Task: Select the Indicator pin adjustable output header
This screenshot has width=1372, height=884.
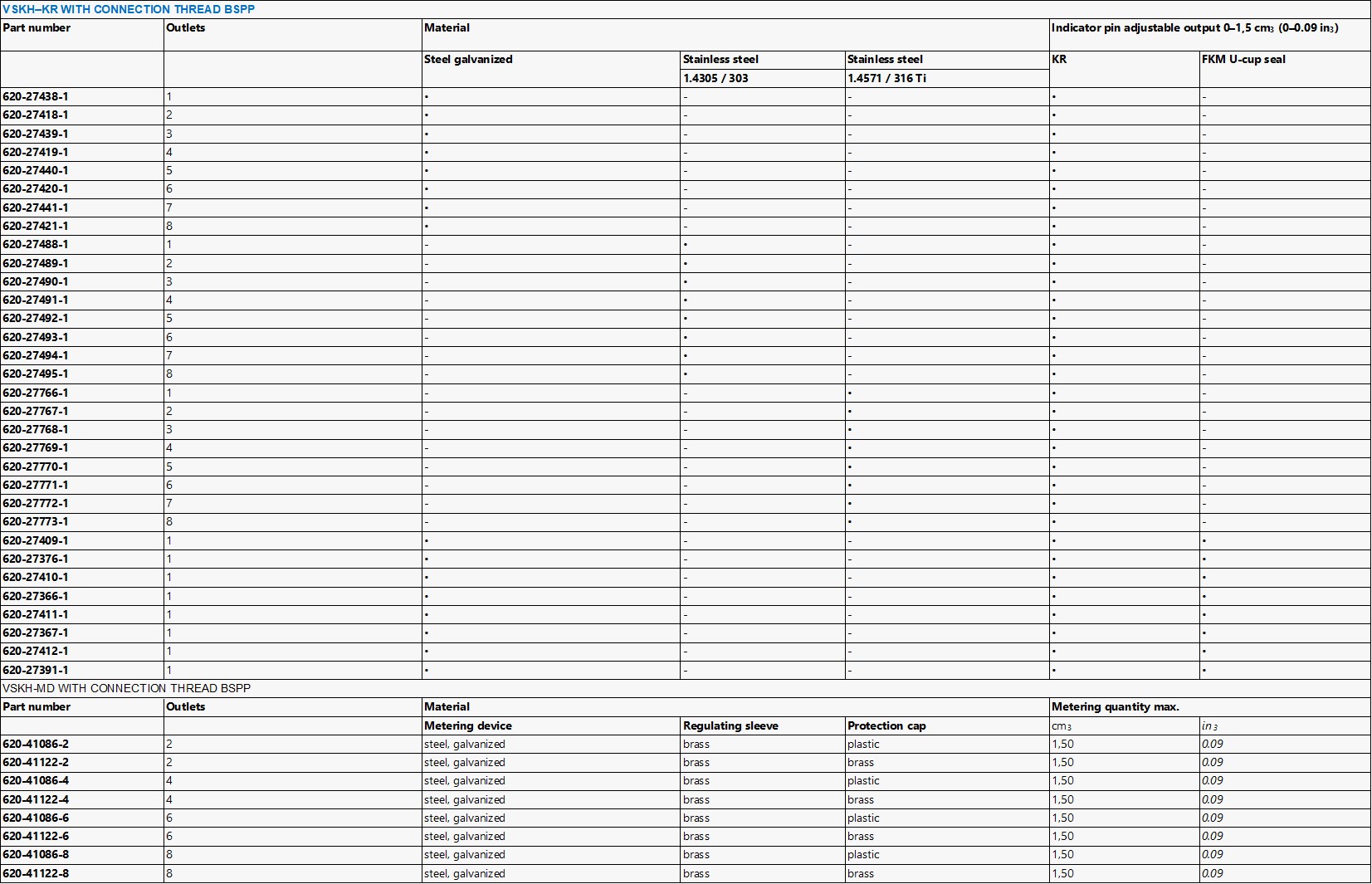Action: click(x=1194, y=28)
